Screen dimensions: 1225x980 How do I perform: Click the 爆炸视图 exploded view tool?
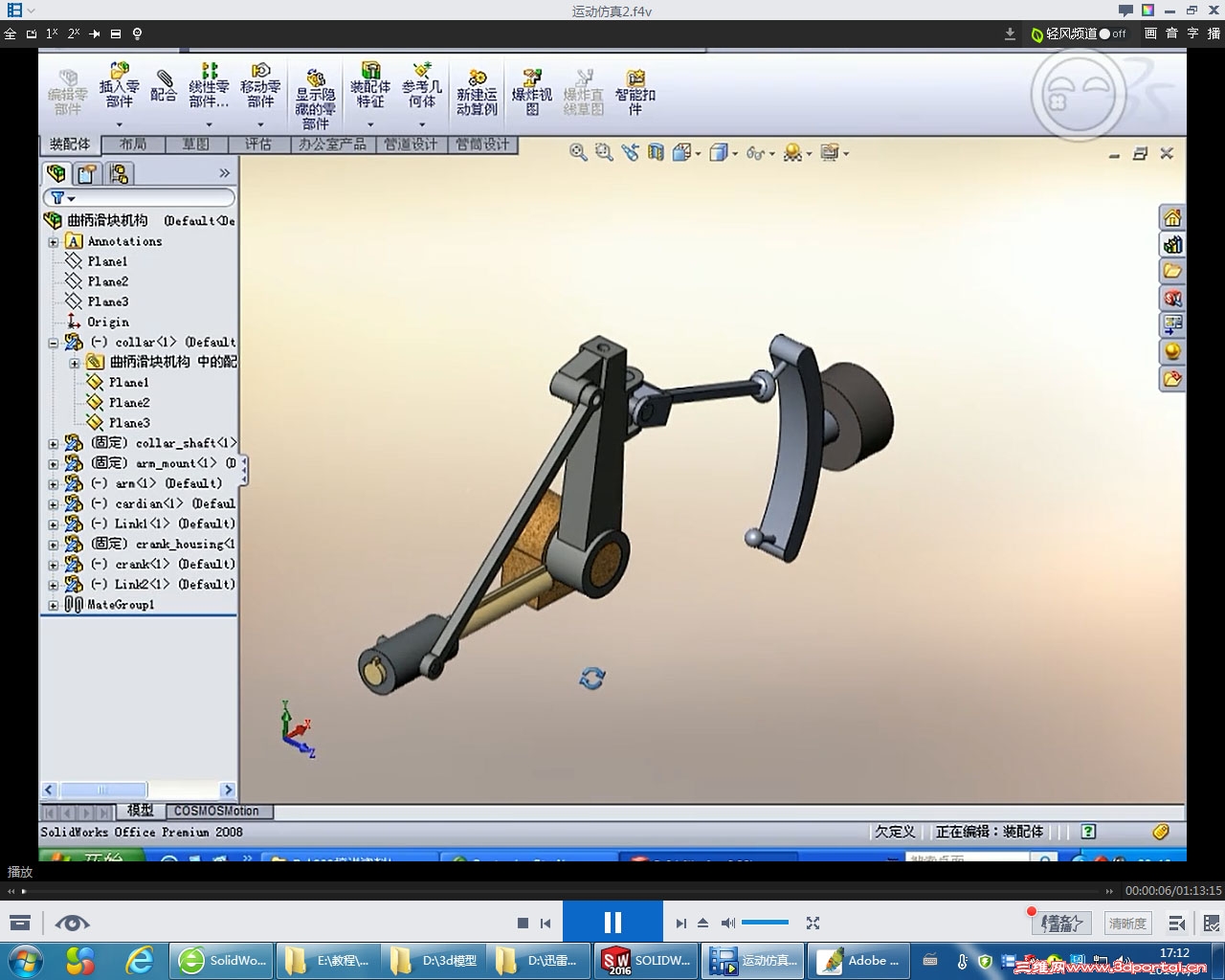click(x=532, y=94)
